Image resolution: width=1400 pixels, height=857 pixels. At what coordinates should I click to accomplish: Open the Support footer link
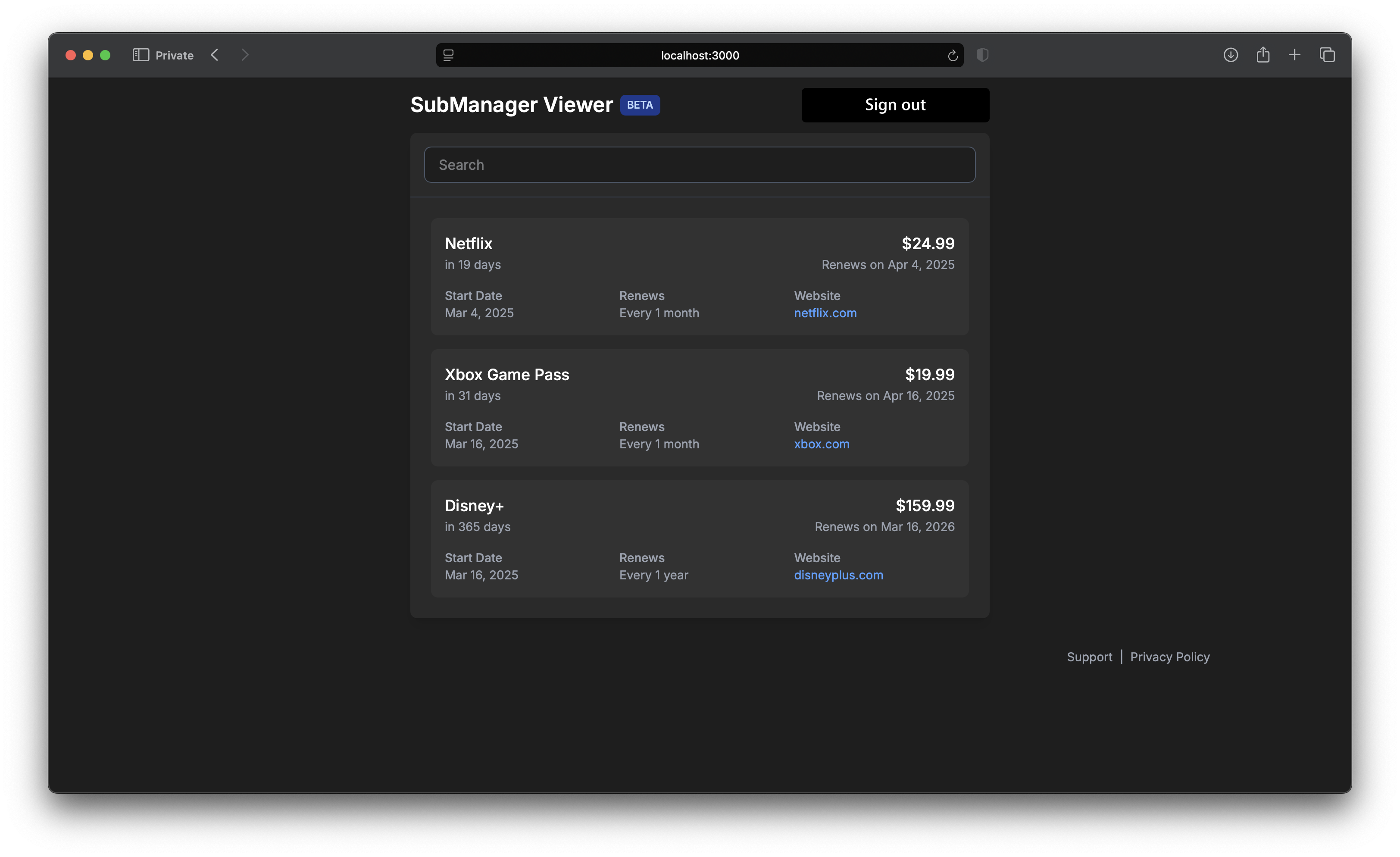click(1089, 657)
